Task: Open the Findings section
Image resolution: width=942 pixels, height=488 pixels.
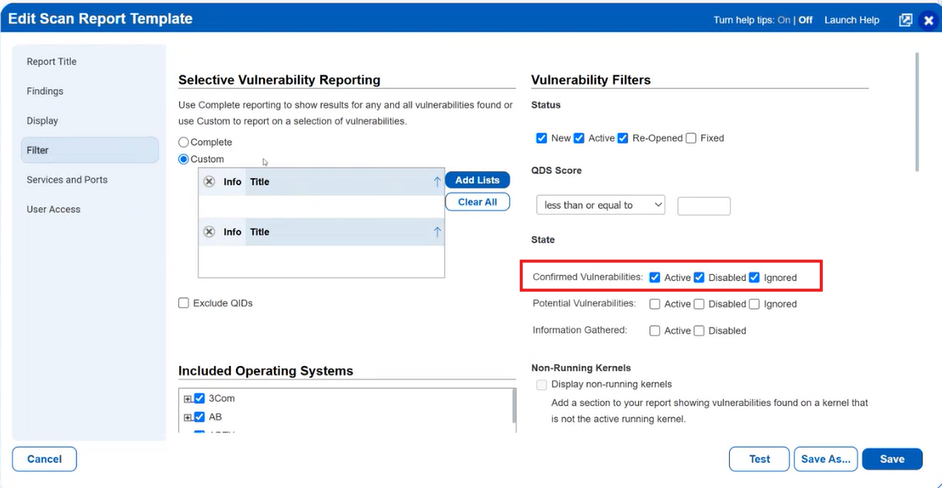Action: point(90,91)
